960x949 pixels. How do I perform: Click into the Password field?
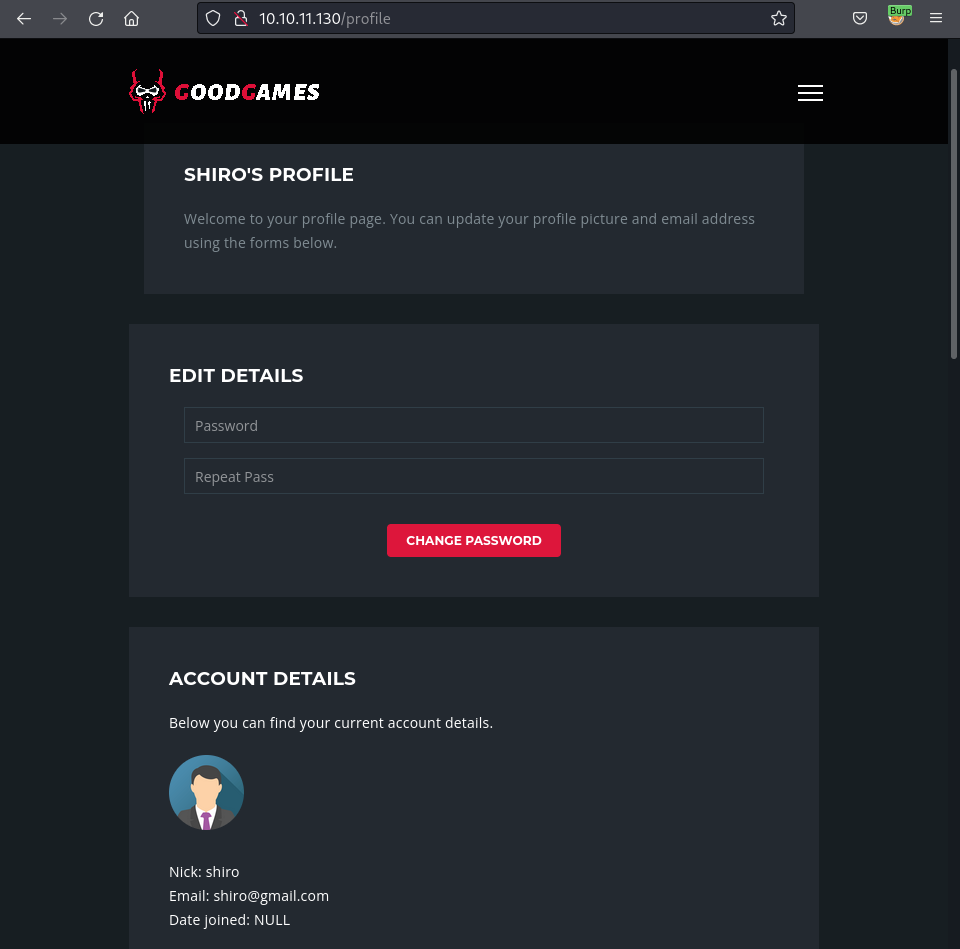tap(473, 425)
